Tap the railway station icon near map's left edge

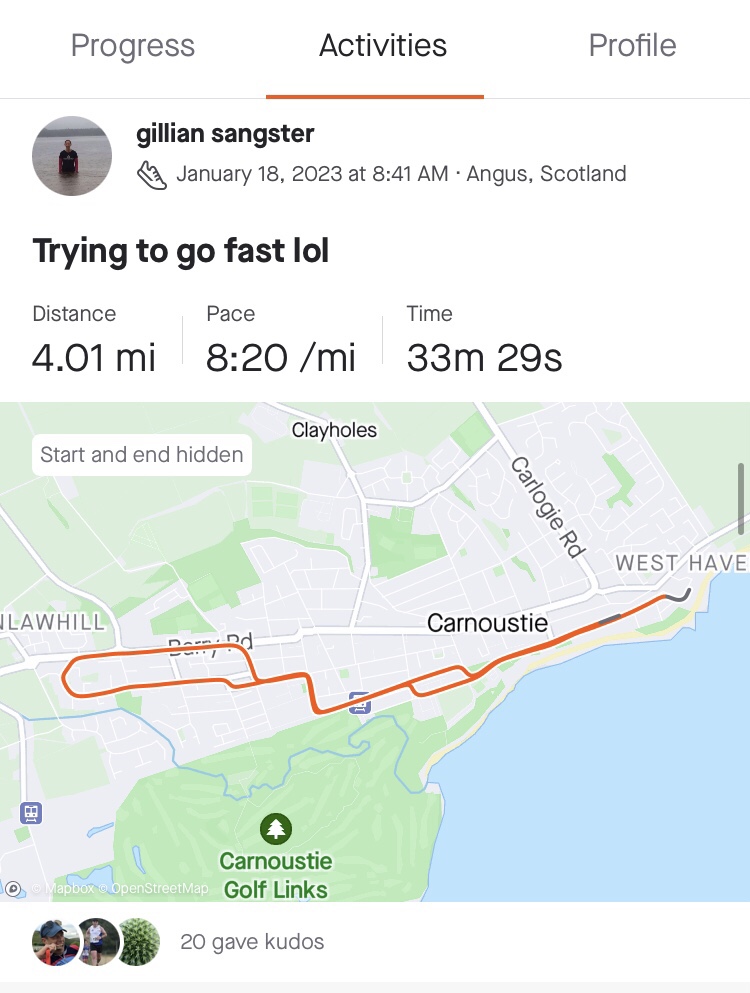(x=31, y=813)
